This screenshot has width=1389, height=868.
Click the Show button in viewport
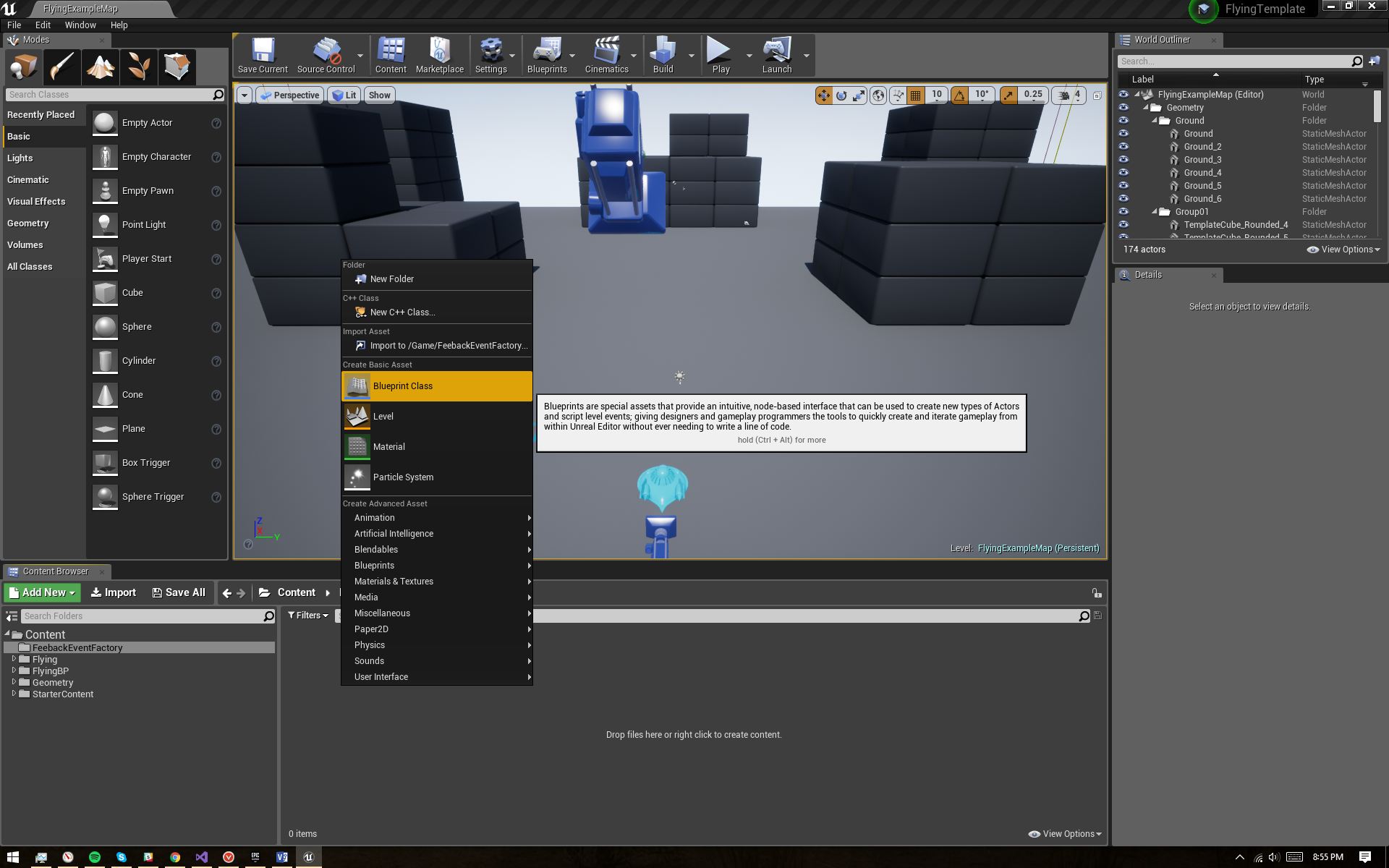(x=379, y=95)
